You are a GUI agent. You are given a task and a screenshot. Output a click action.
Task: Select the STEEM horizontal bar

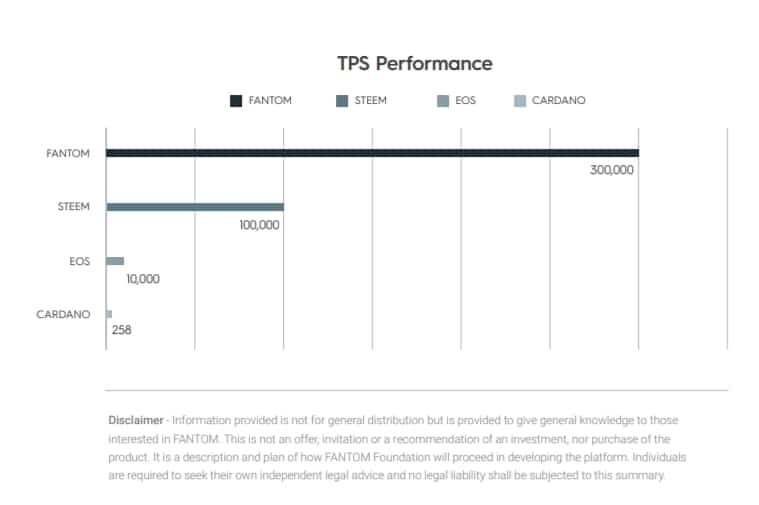(195, 207)
